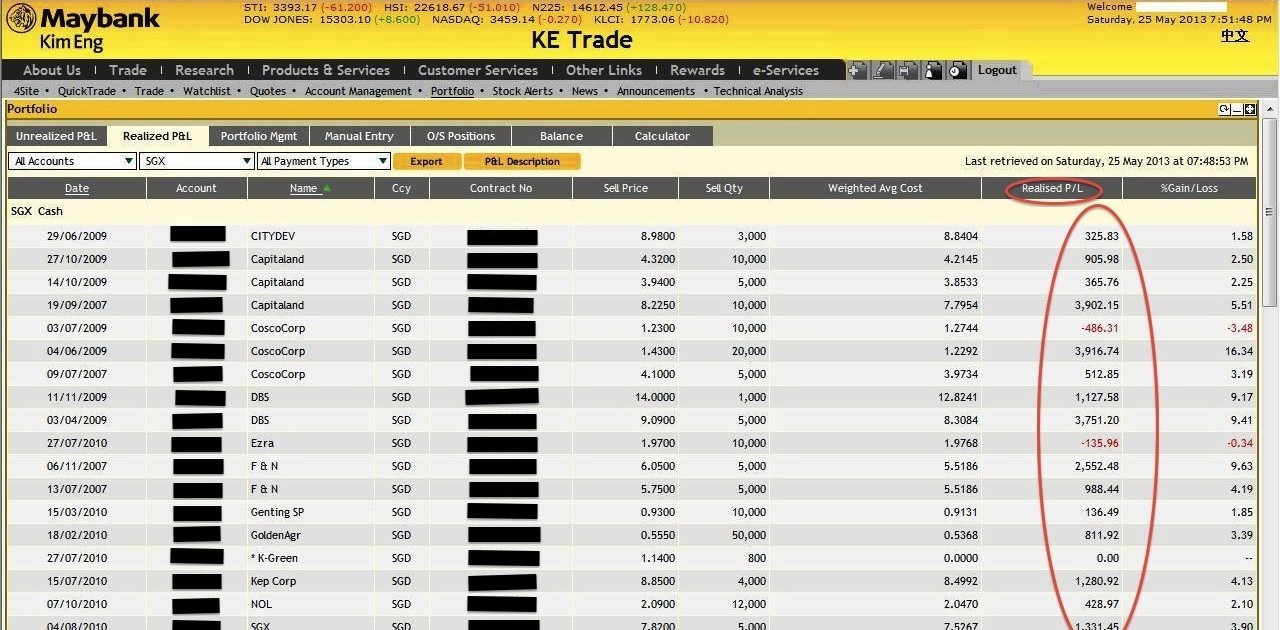Switch language using the 中文 link
The image size is (1280, 630).
click(1235, 35)
